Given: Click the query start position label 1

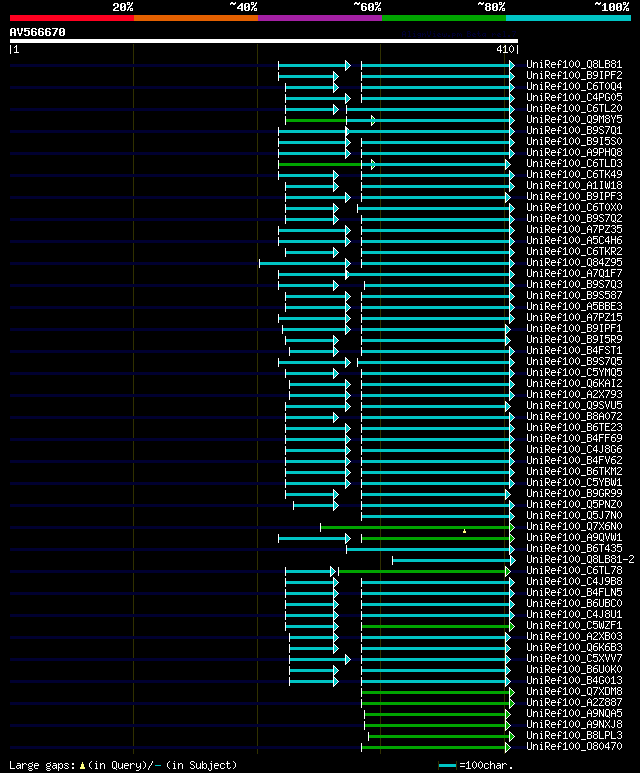Looking at the screenshot, I should click(16, 49).
